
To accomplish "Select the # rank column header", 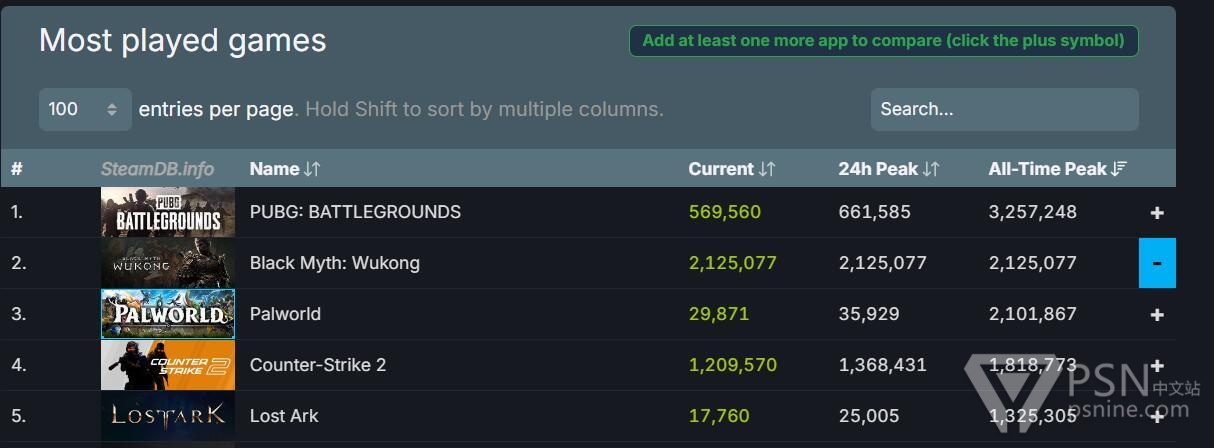I will point(16,169).
